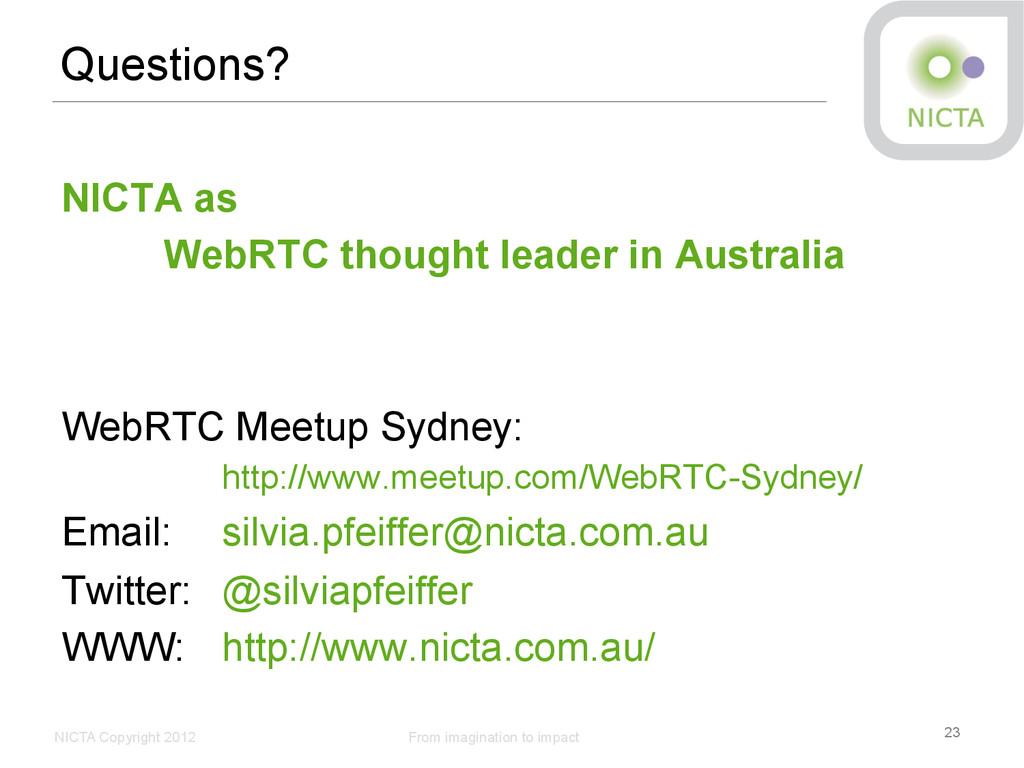Click the WWW: label
The height and width of the screenshot is (768, 1024).
click(123, 648)
